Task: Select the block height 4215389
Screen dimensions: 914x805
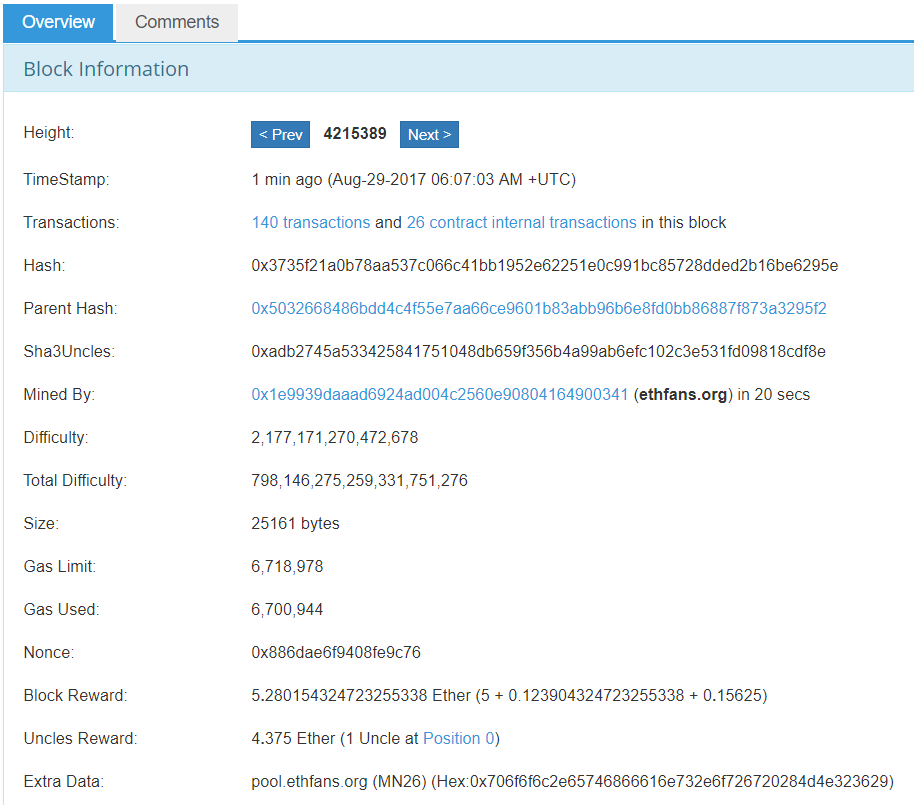Action: coord(355,133)
